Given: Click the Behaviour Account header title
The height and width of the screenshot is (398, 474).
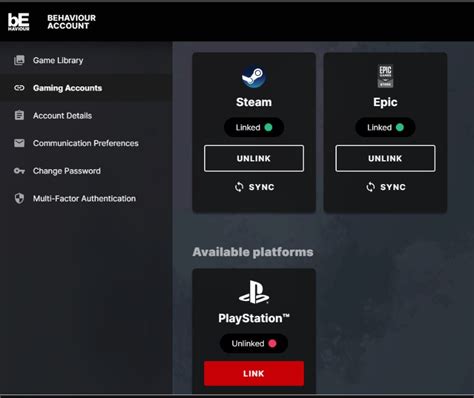Looking at the screenshot, I should click(x=71, y=22).
